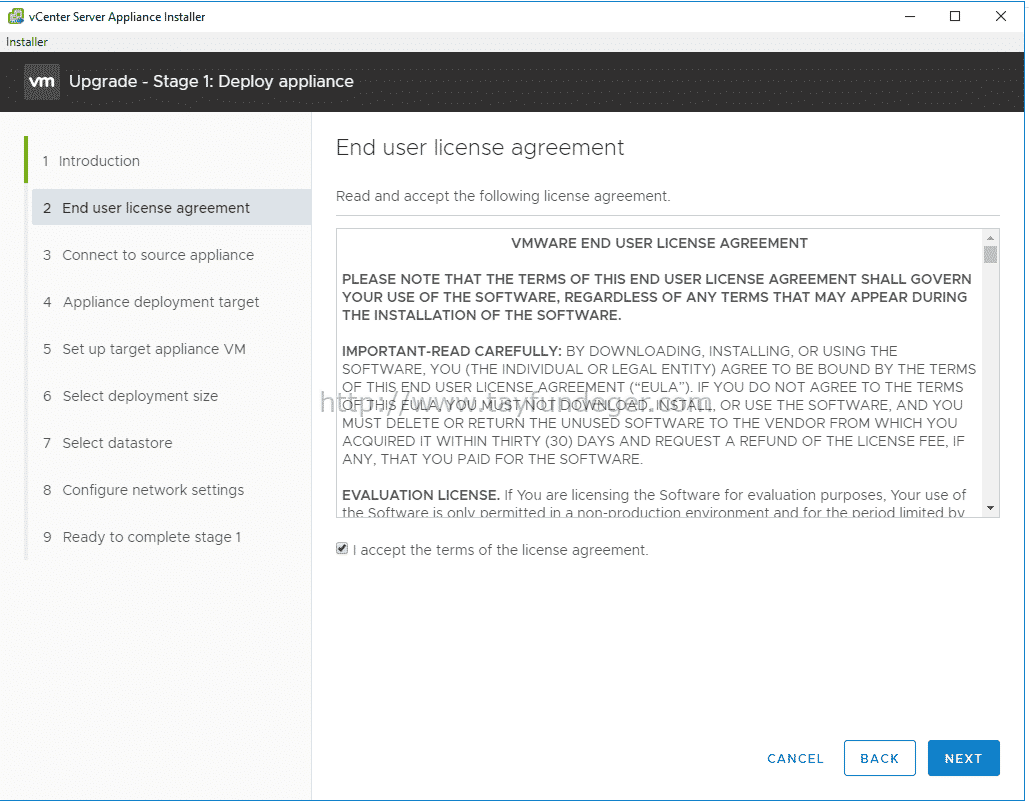Click the VMware vm logo
Screen dimensions: 1029x804
[42, 82]
